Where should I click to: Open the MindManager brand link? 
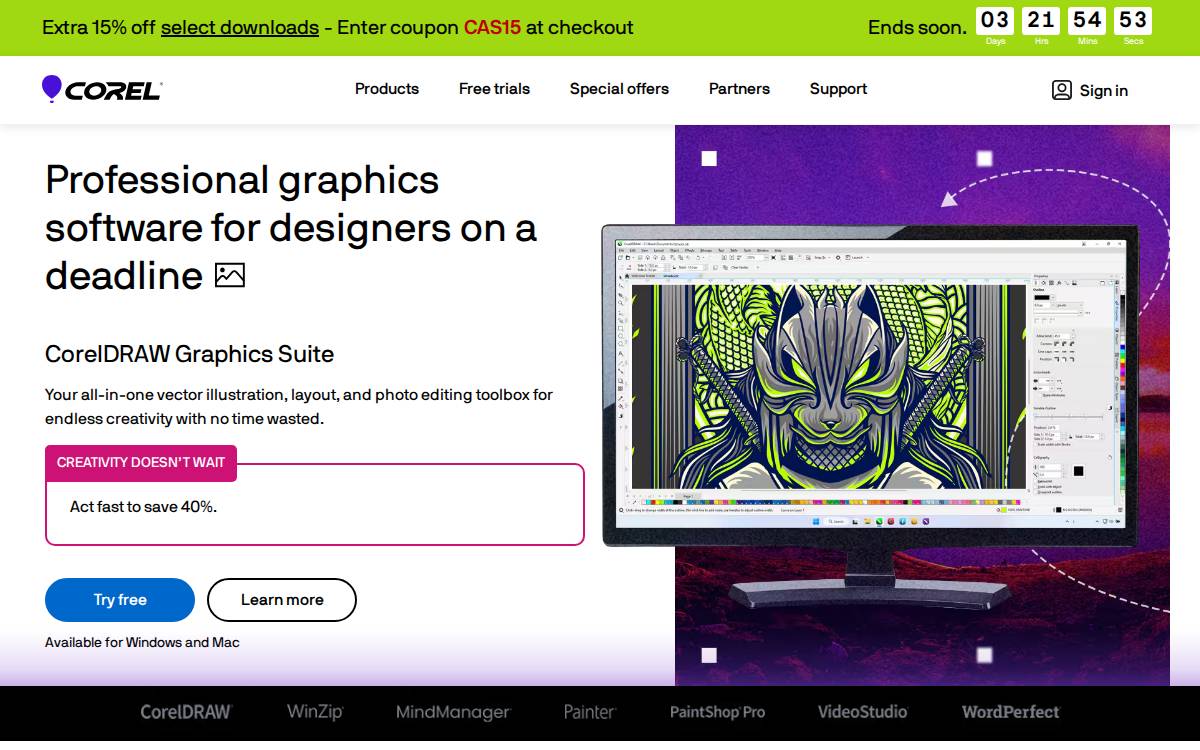coord(453,712)
